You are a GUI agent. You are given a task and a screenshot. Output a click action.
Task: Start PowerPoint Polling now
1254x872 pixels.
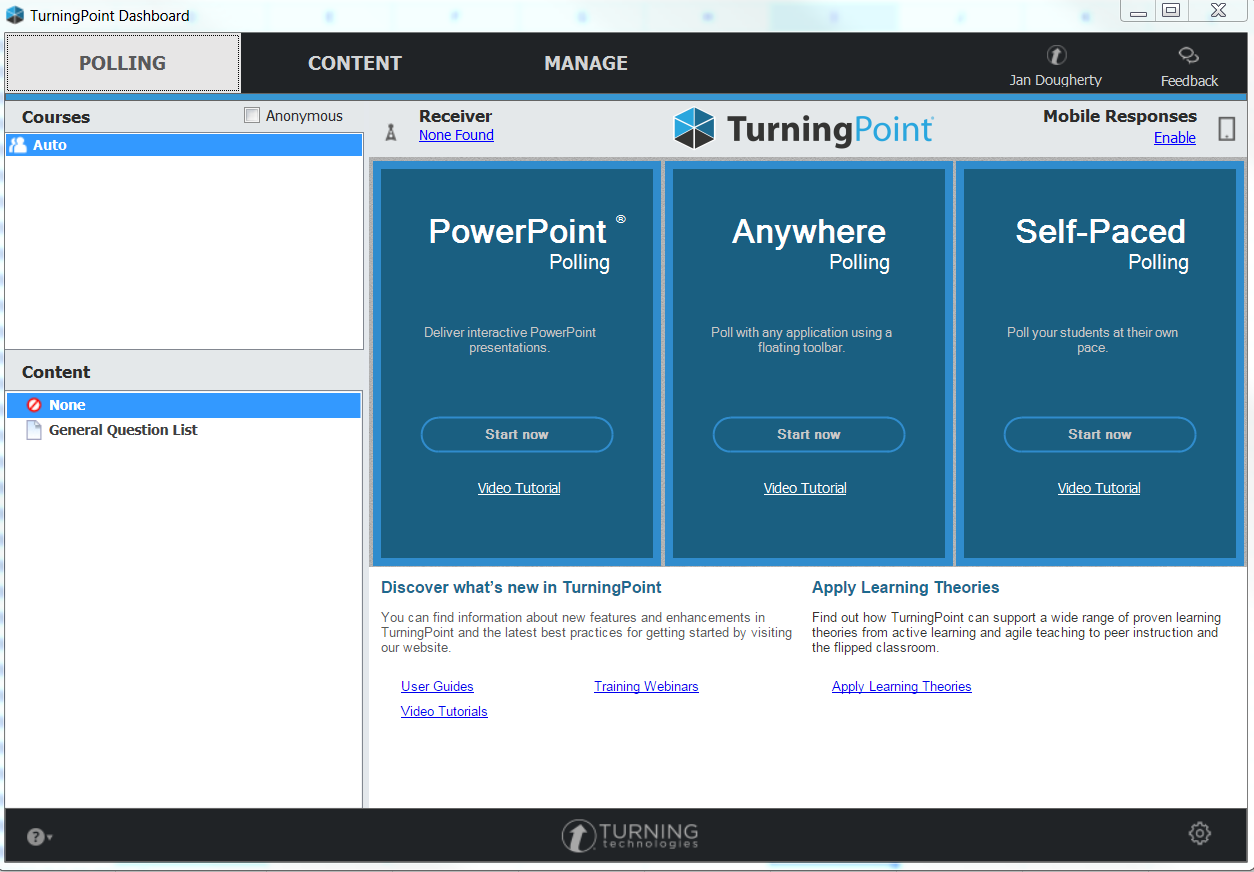[517, 434]
